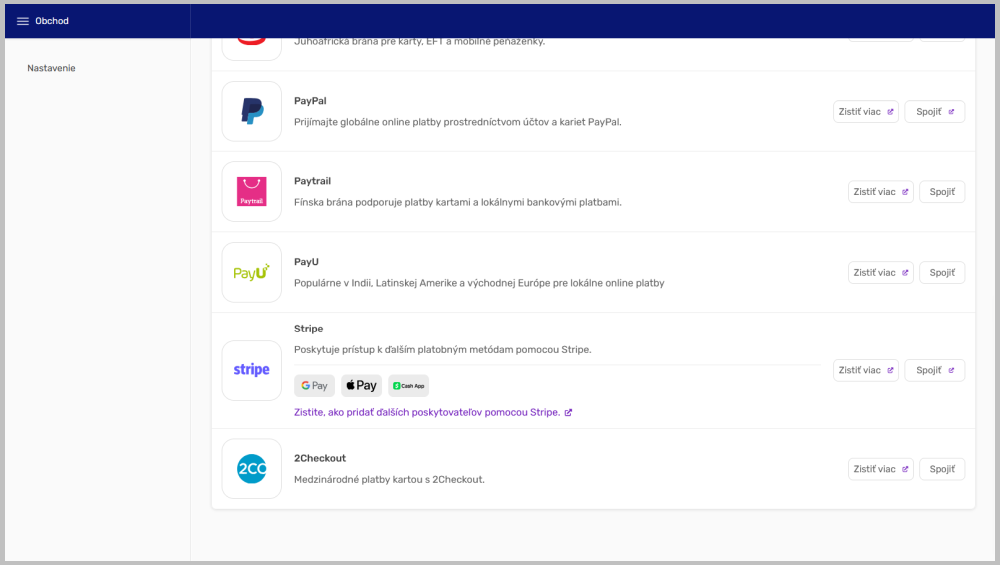Click the Apple Pay badge
Image resolution: width=1000 pixels, height=565 pixels.
[x=362, y=386]
